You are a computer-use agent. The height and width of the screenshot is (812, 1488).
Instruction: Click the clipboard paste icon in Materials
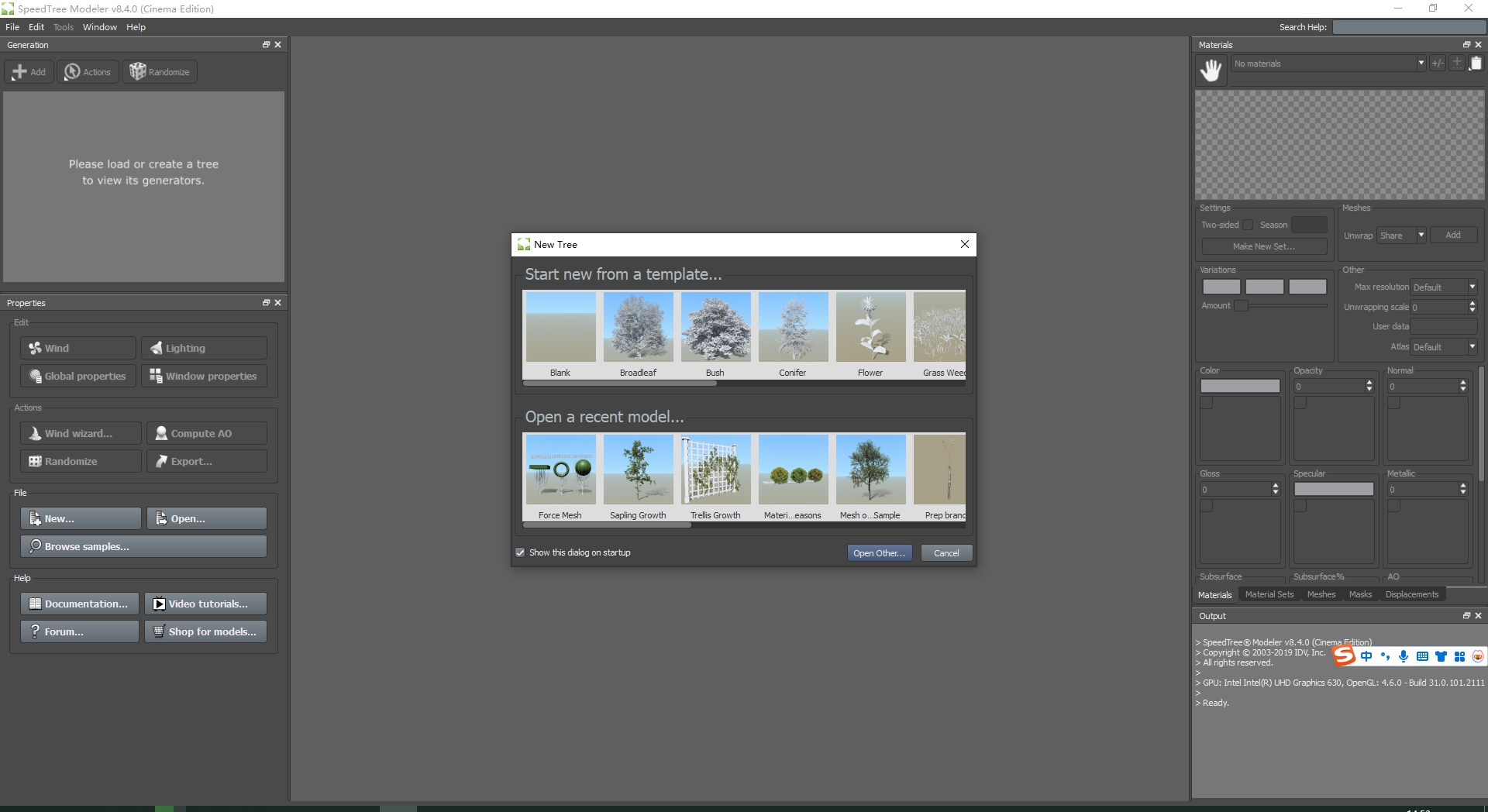1476,64
